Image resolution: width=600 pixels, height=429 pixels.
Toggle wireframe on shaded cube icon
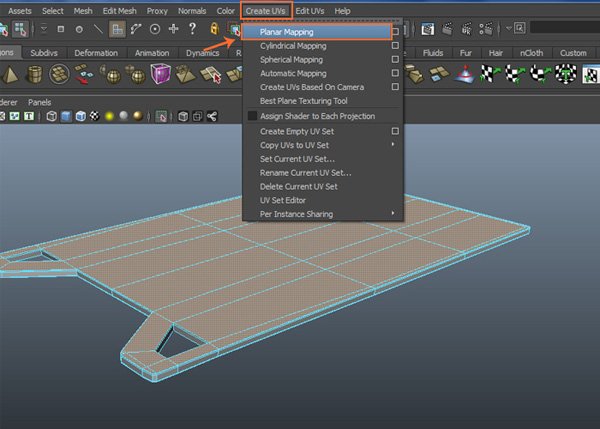[80, 116]
